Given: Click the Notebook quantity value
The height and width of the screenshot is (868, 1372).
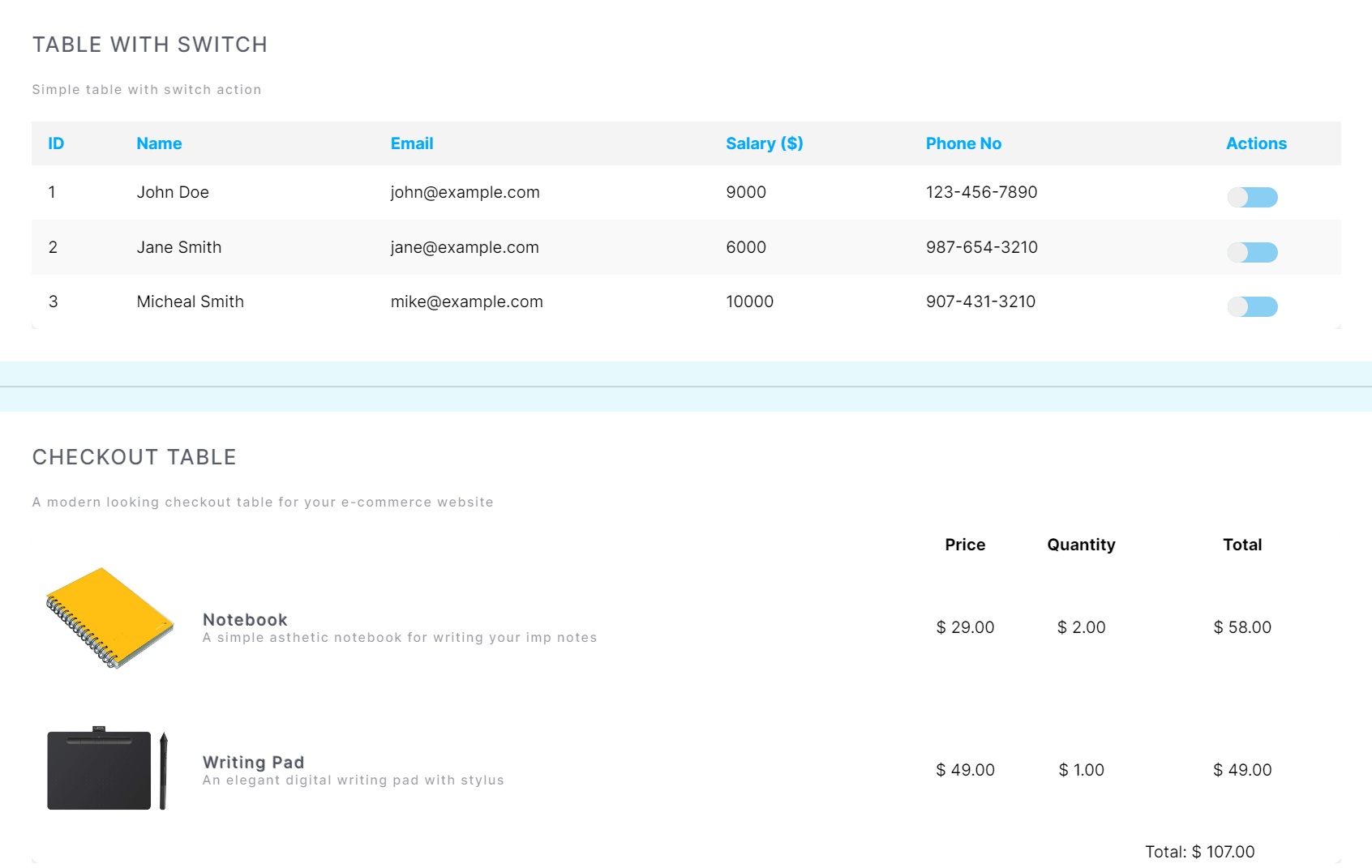Looking at the screenshot, I should point(1081,627).
